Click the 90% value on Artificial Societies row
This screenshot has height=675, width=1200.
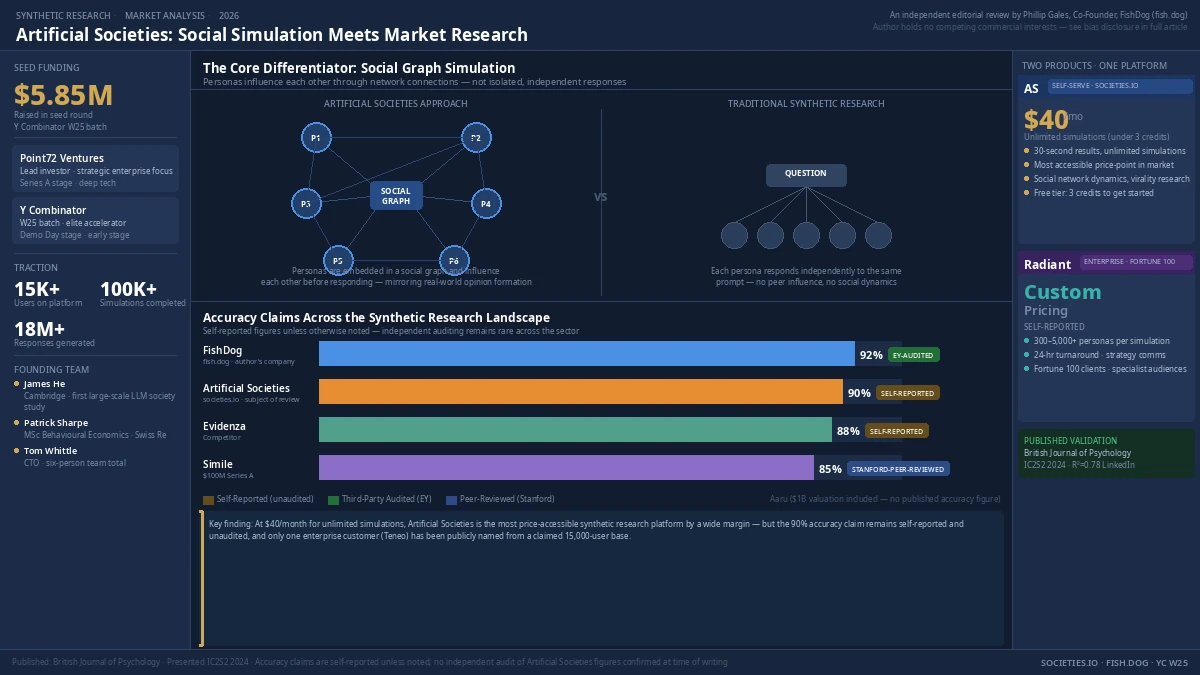click(x=859, y=393)
